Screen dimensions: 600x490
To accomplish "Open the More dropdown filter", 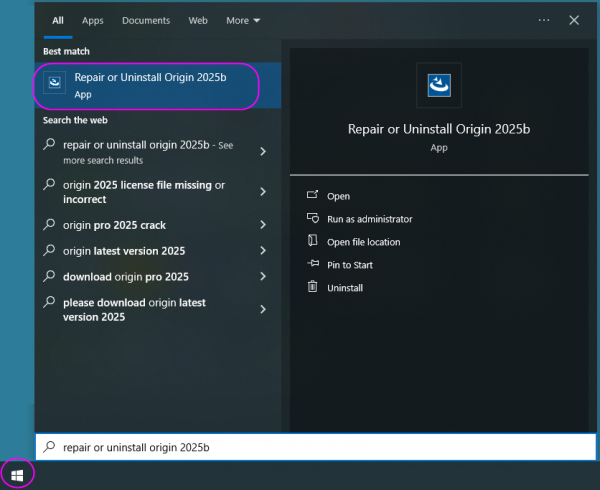I will (242, 20).
